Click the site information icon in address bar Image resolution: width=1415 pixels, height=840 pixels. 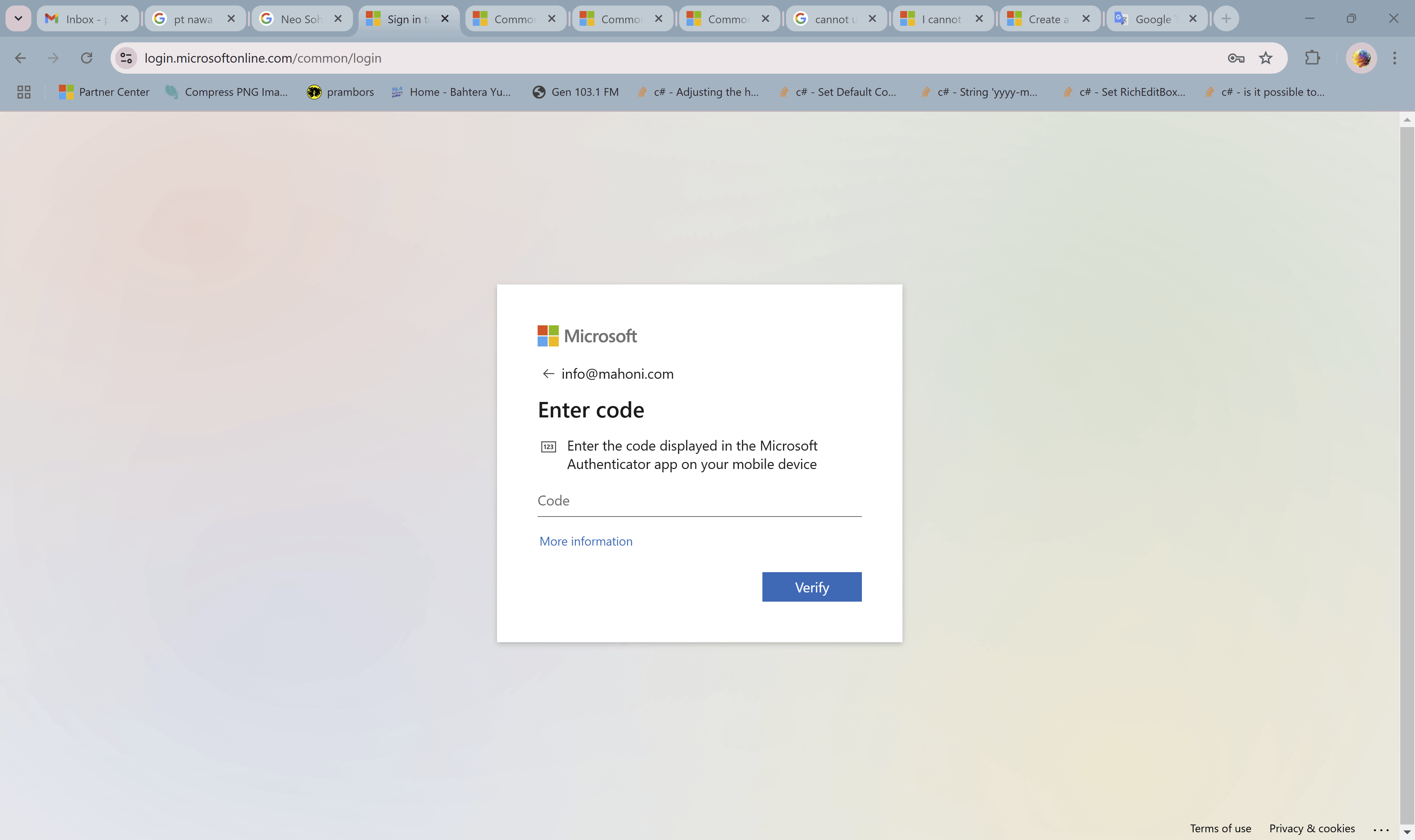pyautogui.click(x=126, y=58)
